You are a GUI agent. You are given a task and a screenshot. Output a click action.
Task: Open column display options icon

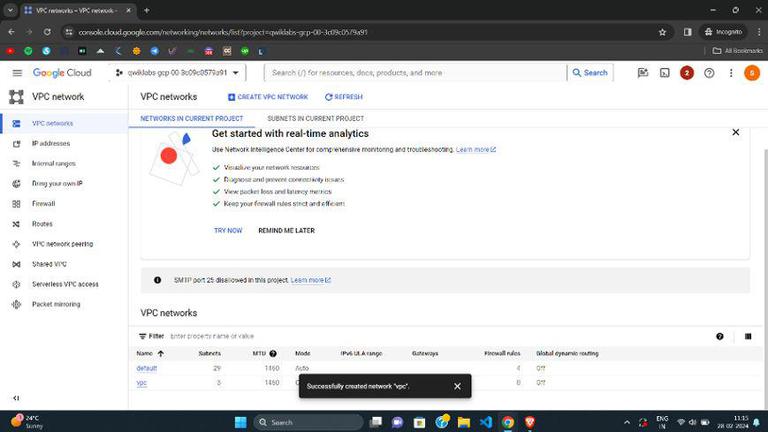[748, 336]
